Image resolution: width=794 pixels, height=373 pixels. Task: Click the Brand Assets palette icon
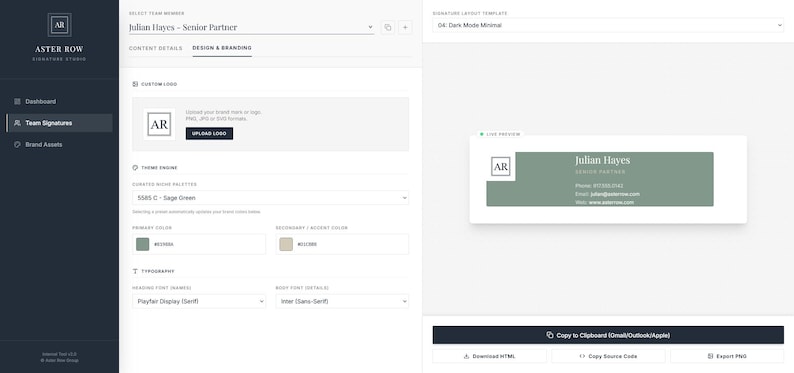[x=17, y=144]
